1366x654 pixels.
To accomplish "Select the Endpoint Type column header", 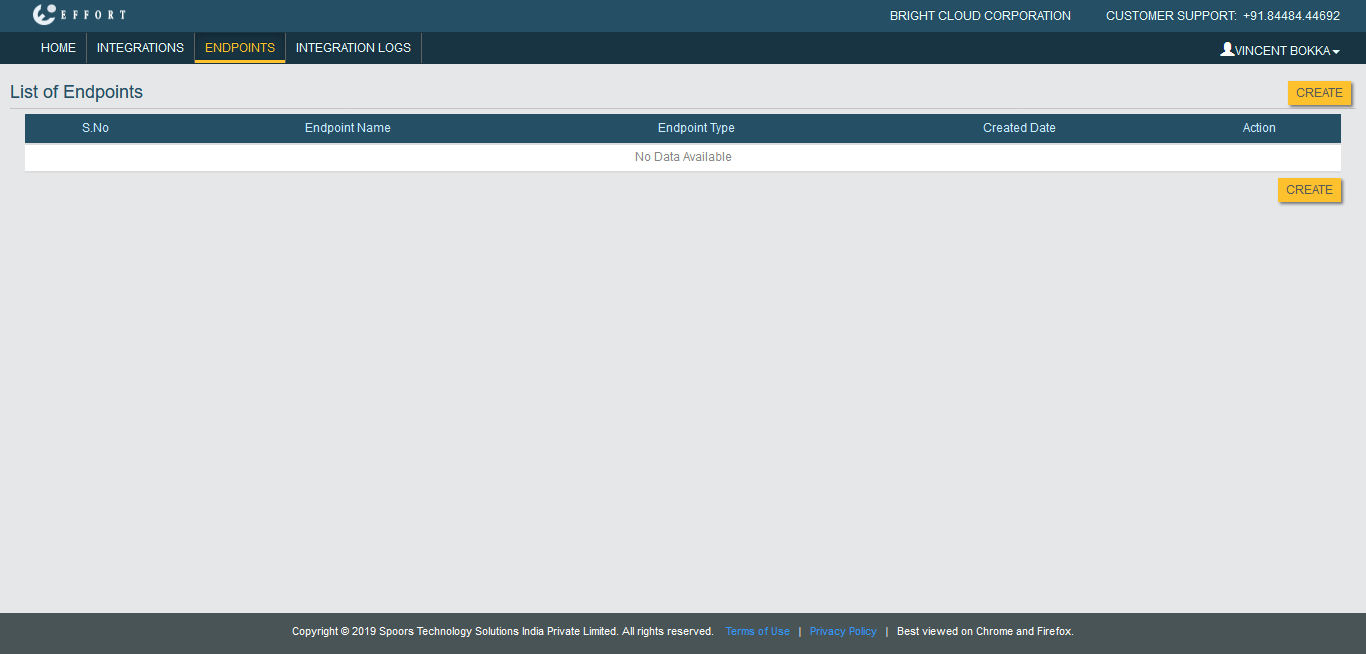I will [696, 128].
